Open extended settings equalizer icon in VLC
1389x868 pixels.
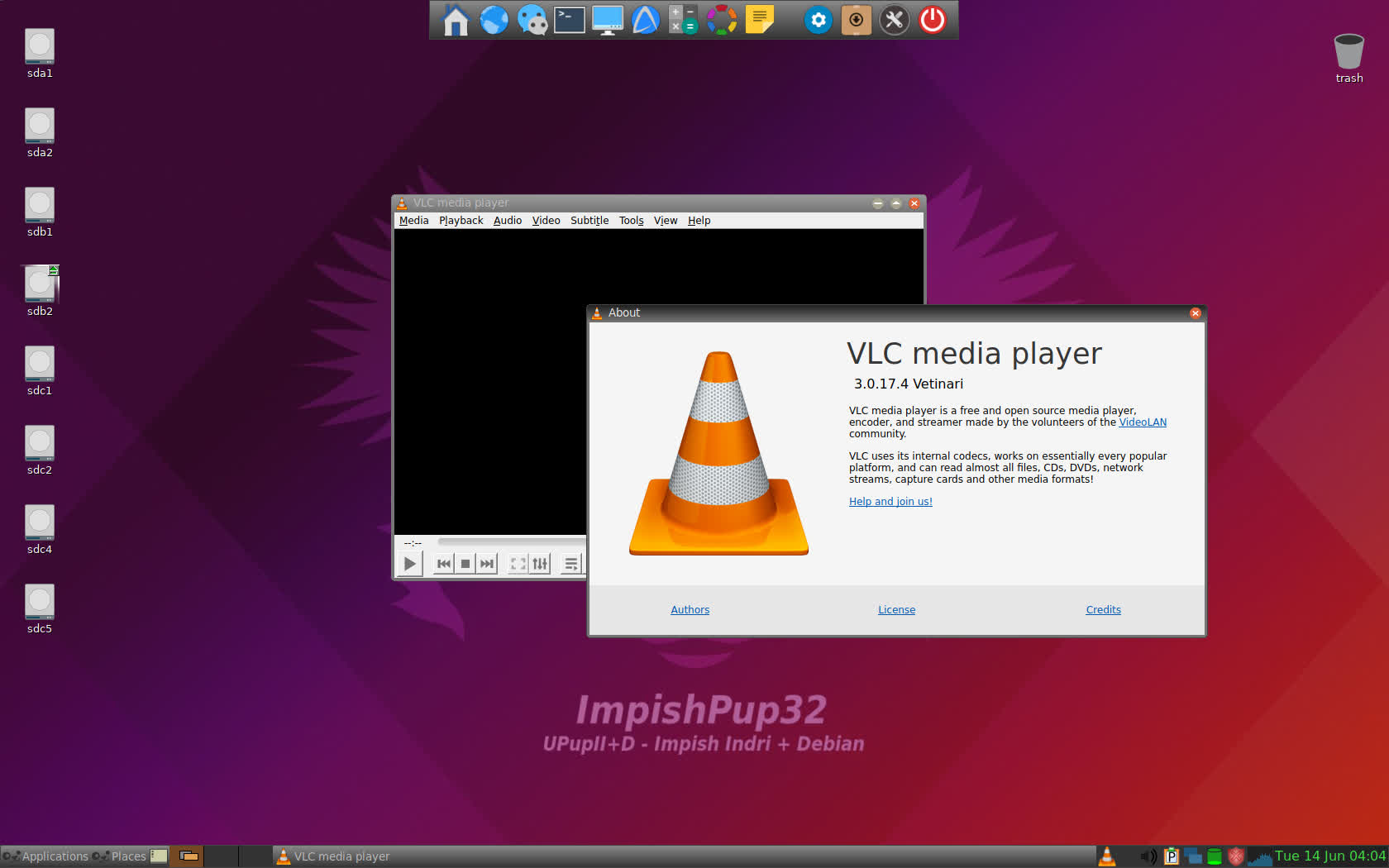coord(540,564)
